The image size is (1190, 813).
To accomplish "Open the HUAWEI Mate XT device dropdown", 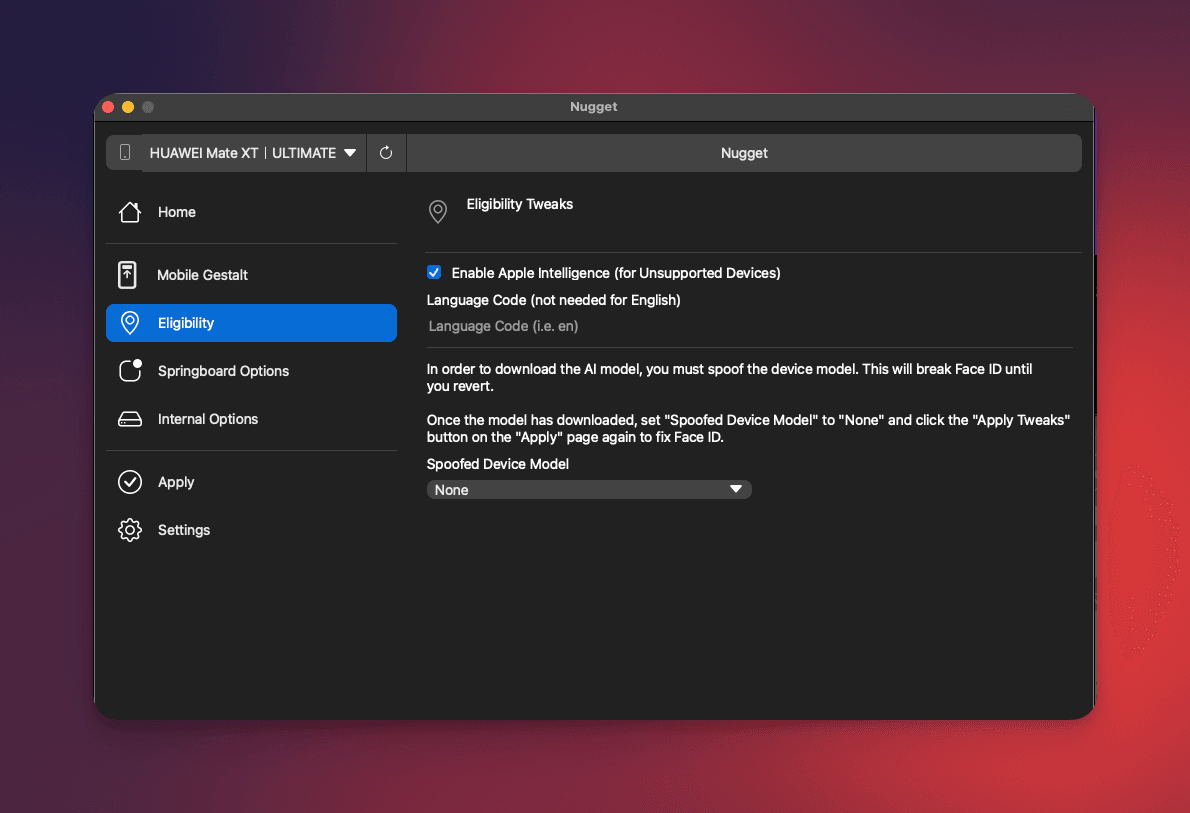I will pyautogui.click(x=253, y=153).
